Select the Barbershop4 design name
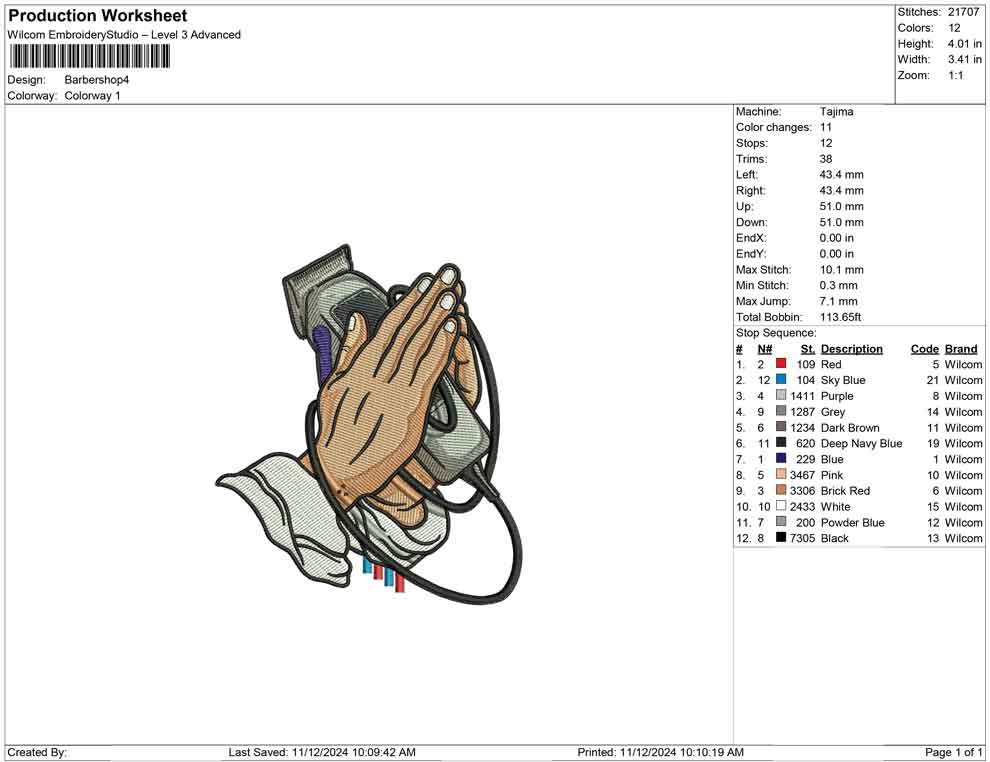The image size is (990, 762). 97,80
